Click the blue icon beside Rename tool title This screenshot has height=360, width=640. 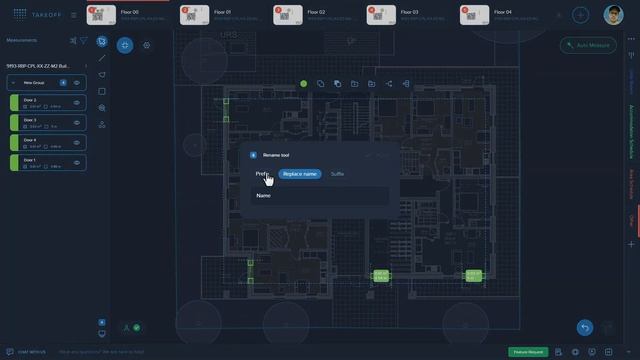coord(253,155)
